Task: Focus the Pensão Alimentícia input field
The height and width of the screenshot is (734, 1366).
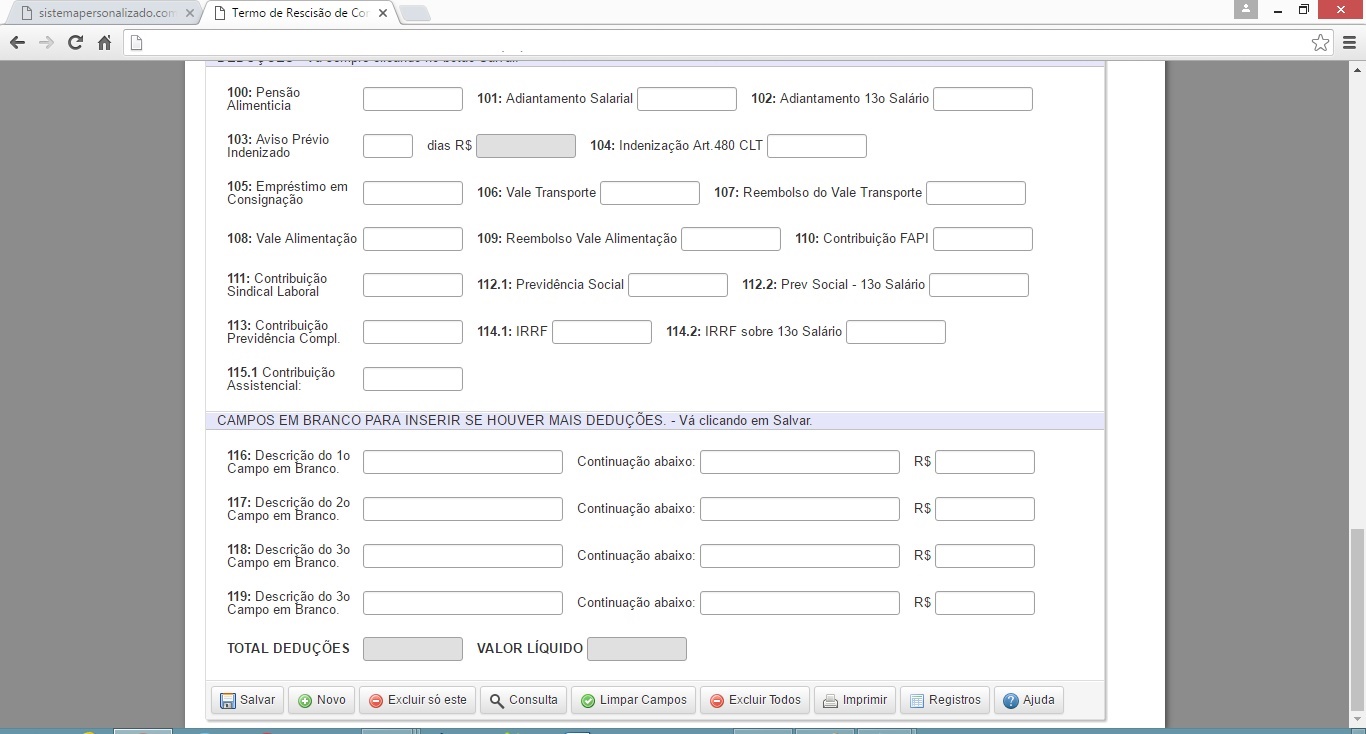Action: click(x=412, y=99)
